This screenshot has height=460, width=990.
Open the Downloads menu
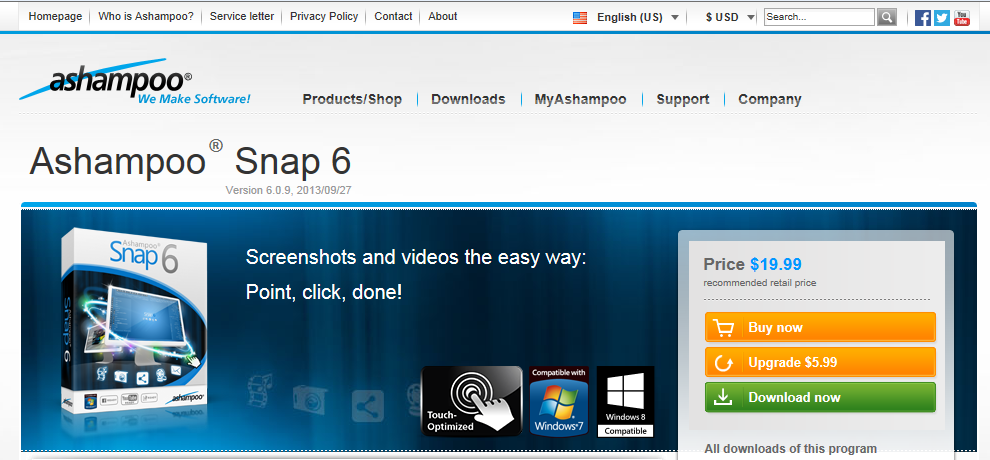(468, 99)
